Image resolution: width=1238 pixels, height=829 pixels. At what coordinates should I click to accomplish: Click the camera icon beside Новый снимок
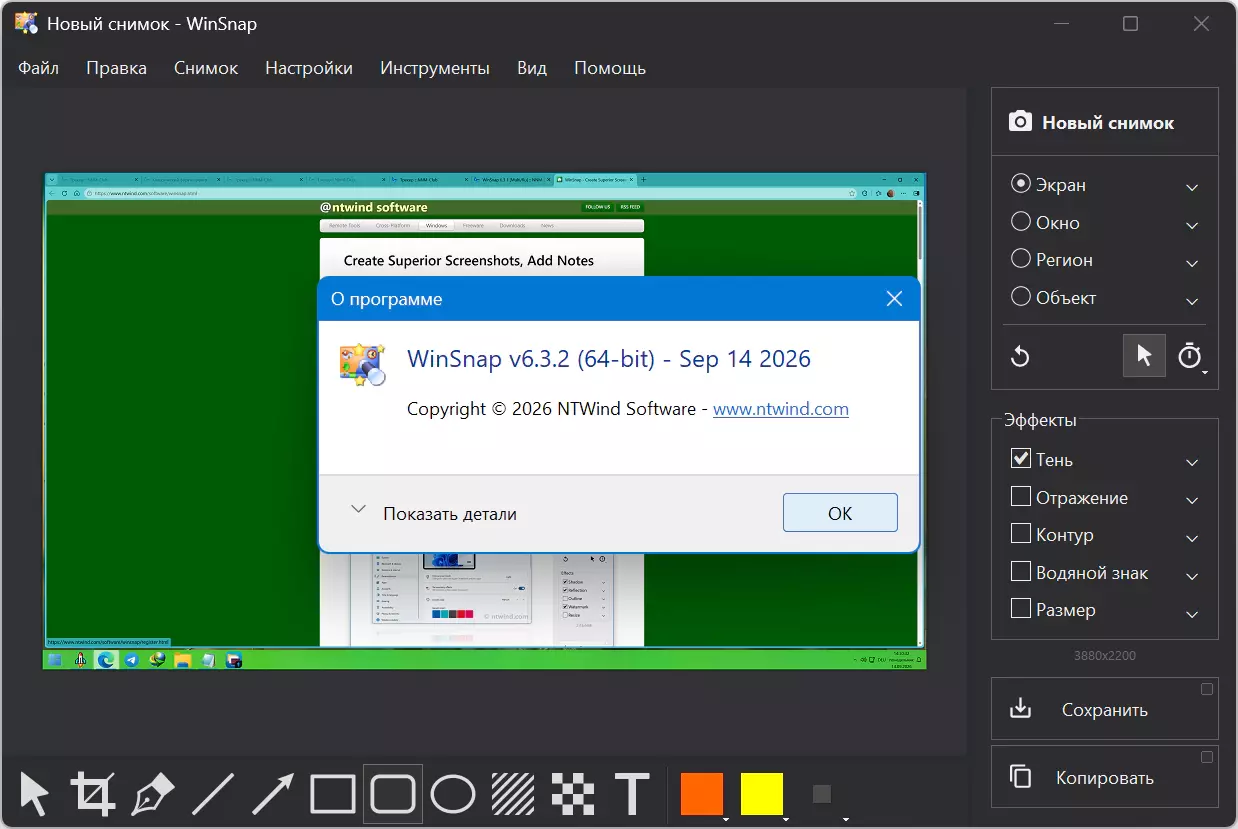1020,122
